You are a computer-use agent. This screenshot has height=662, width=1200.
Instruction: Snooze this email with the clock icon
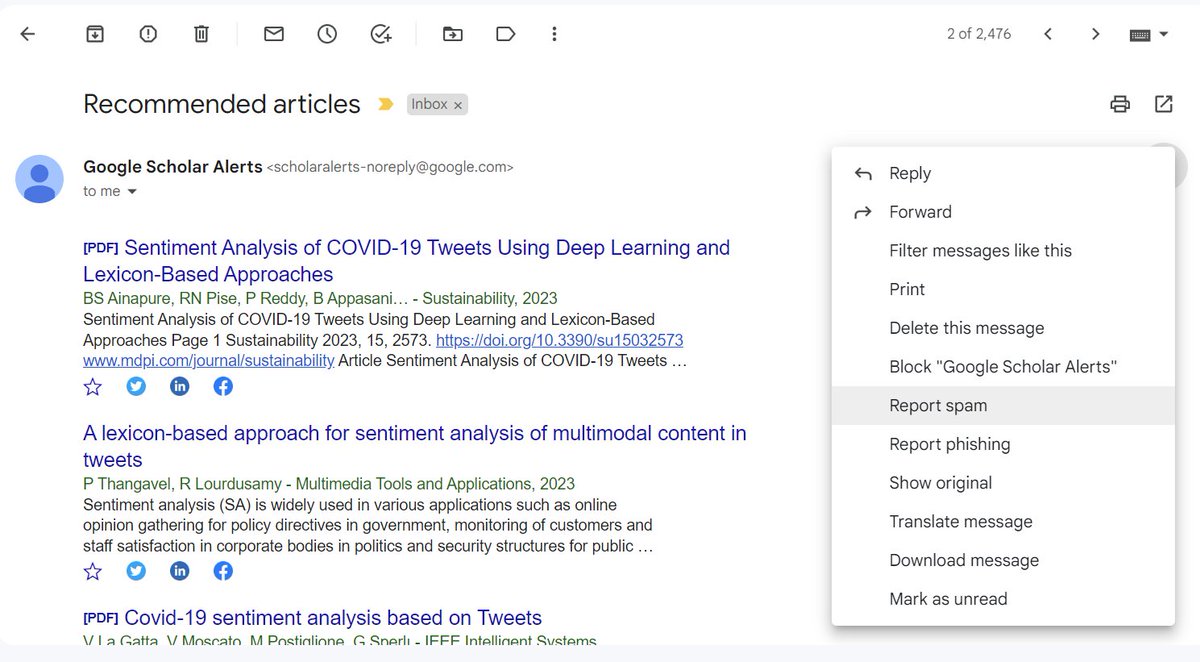[x=327, y=34]
